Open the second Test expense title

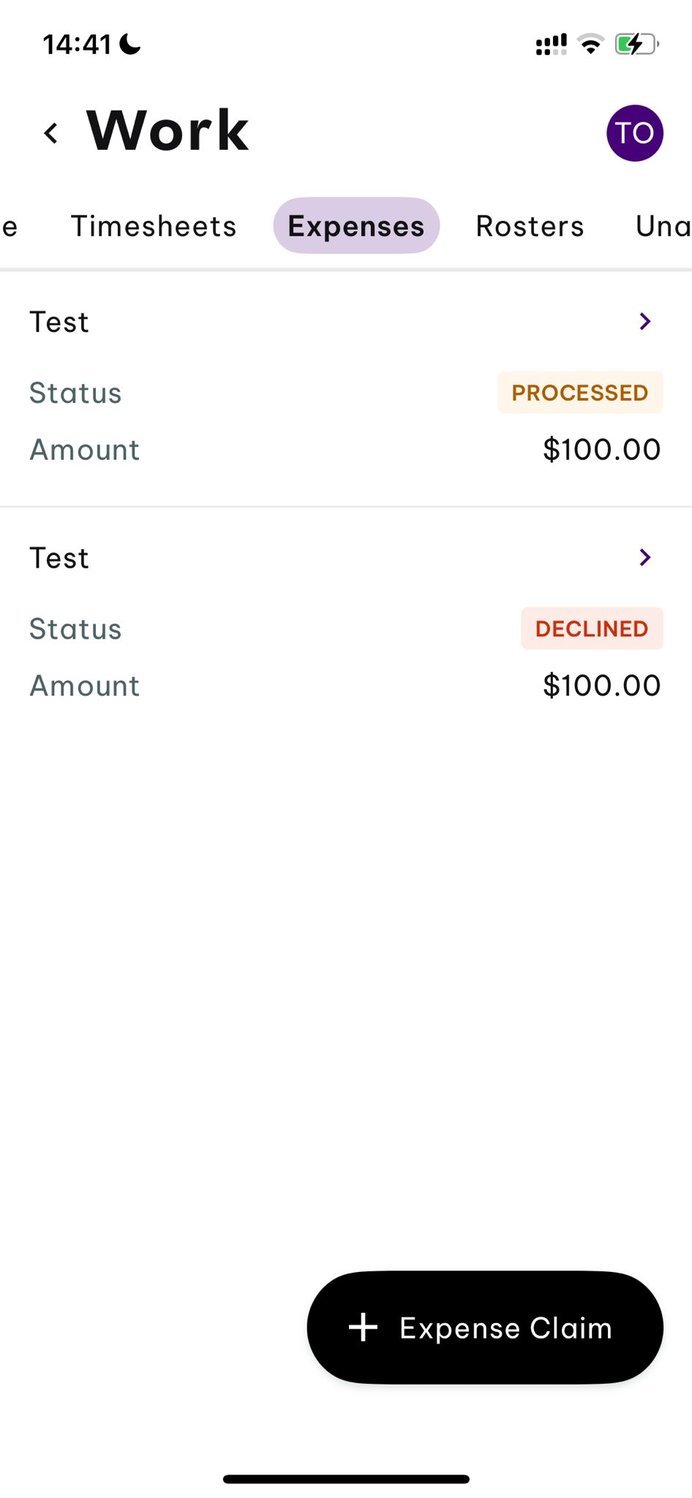[59, 558]
